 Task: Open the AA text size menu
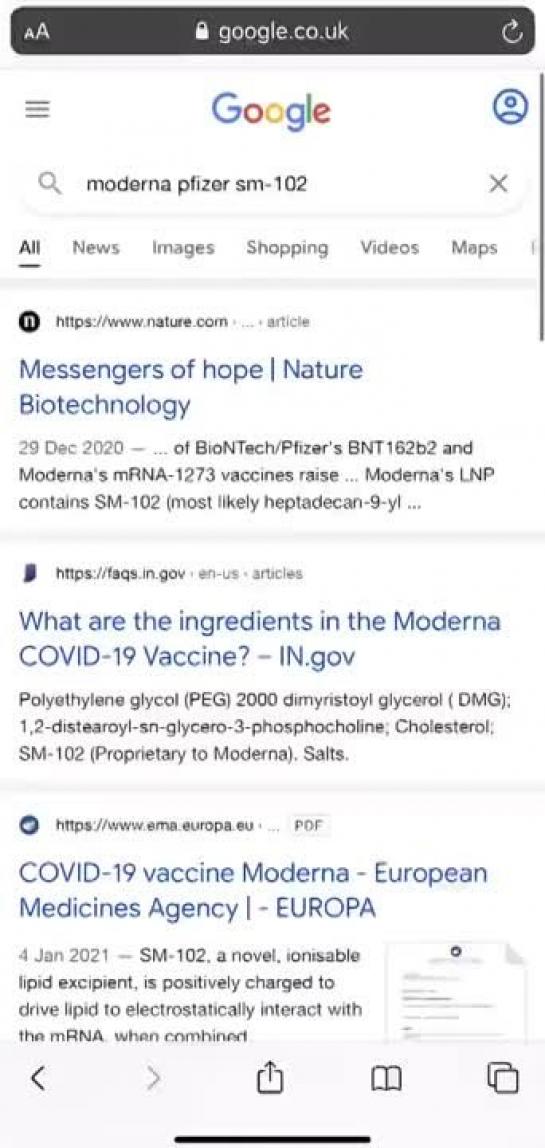[37, 33]
